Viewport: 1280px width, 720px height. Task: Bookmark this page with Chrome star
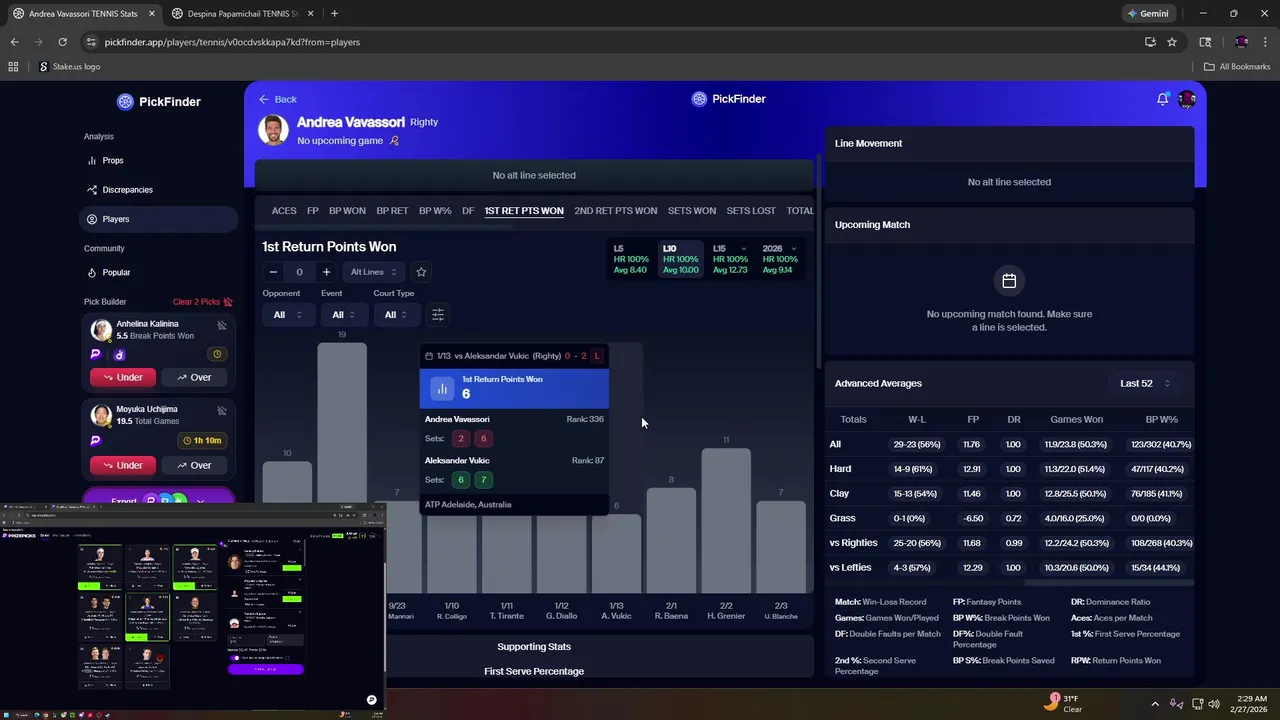(x=1172, y=42)
